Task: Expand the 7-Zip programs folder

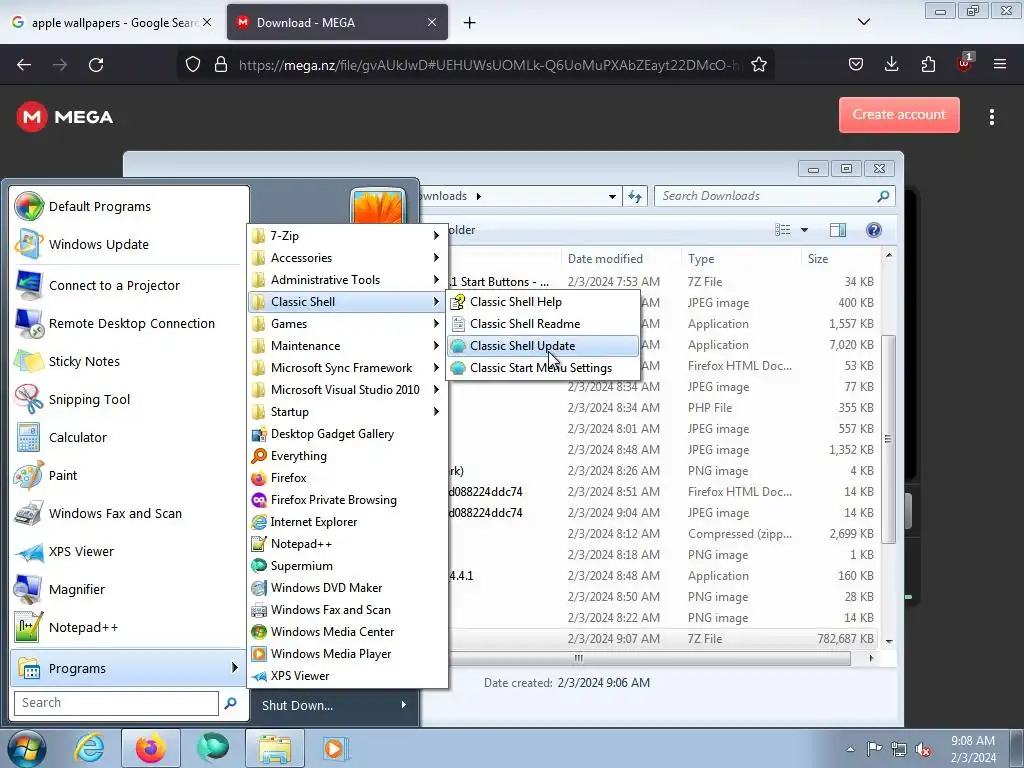Action: 347,236
